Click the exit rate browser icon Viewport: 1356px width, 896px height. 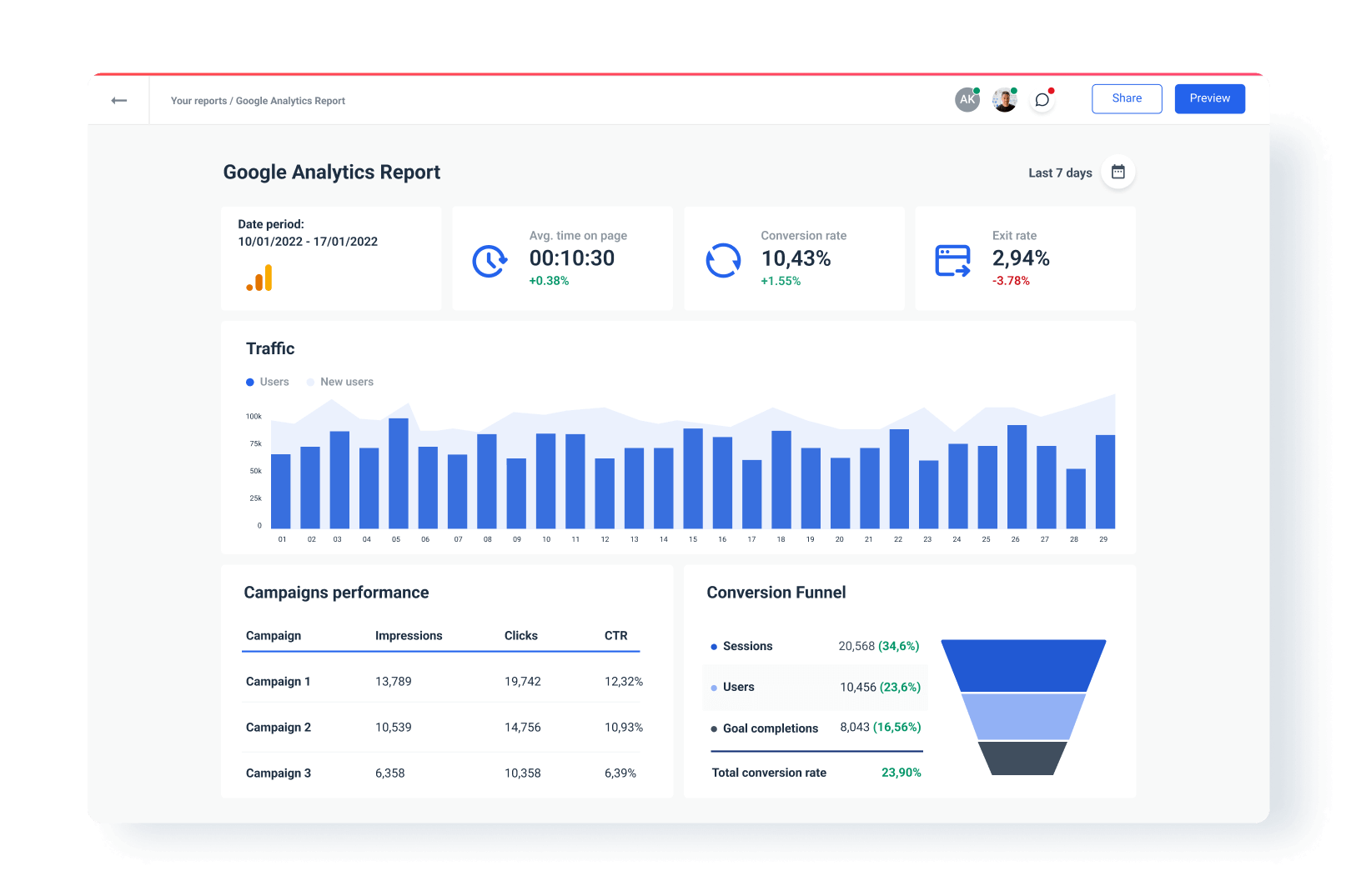click(x=952, y=261)
